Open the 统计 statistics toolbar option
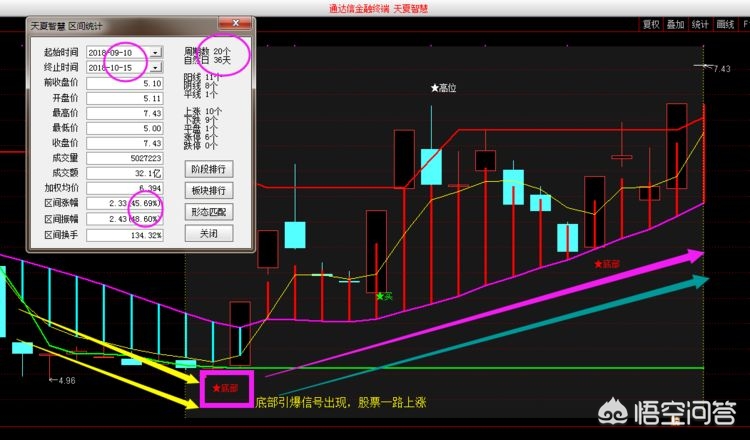The height and width of the screenshot is (440, 750). pos(700,24)
